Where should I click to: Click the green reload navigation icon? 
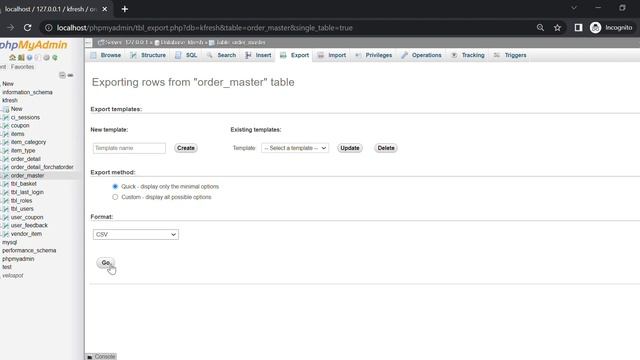tap(55, 58)
